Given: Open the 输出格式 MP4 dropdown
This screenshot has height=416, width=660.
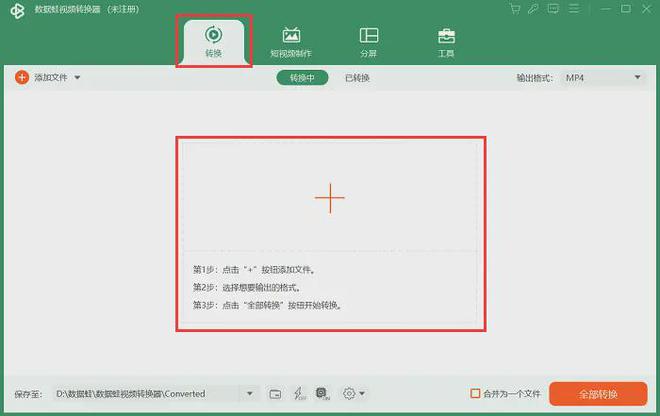Looking at the screenshot, I should tap(603, 78).
